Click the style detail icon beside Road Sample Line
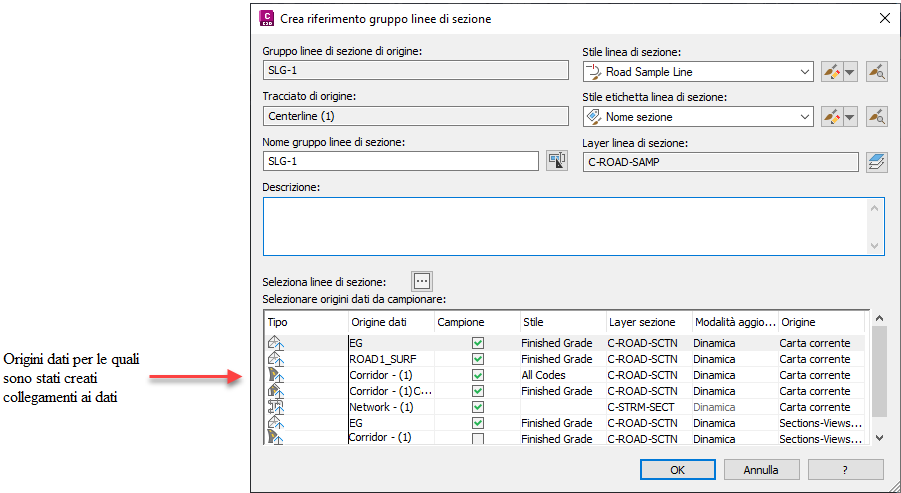The height and width of the screenshot is (493, 901). click(877, 72)
